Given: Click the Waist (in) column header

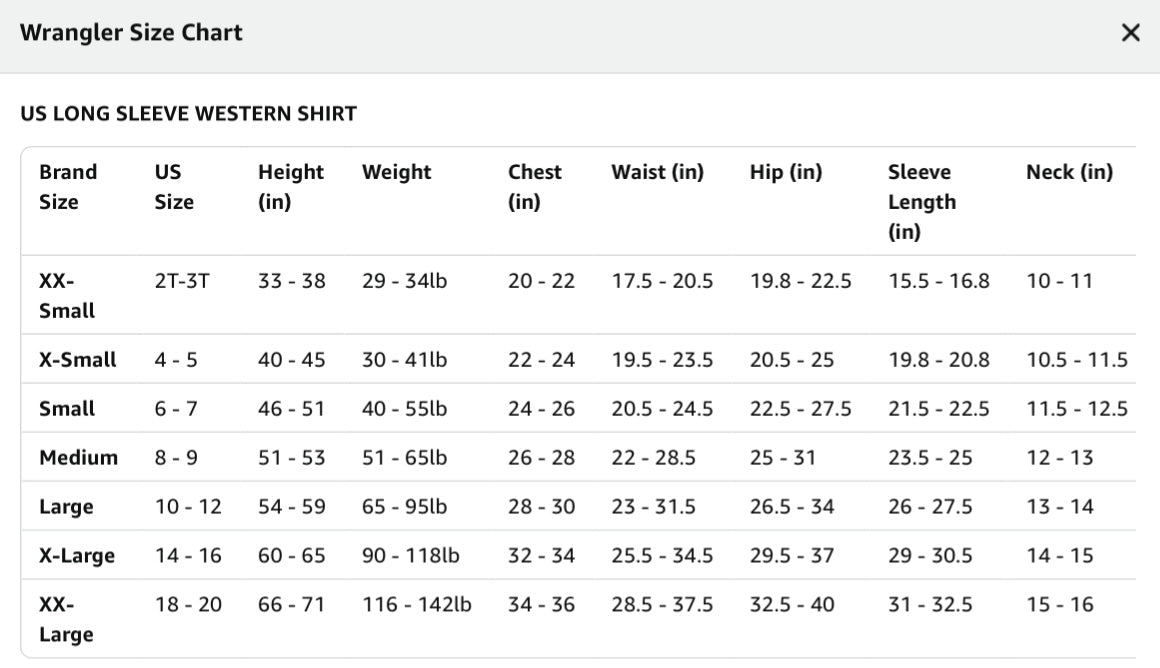Looking at the screenshot, I should (x=657, y=172).
